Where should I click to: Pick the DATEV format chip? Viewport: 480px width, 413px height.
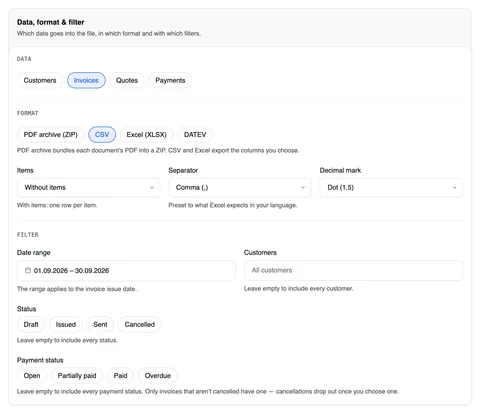coord(195,135)
